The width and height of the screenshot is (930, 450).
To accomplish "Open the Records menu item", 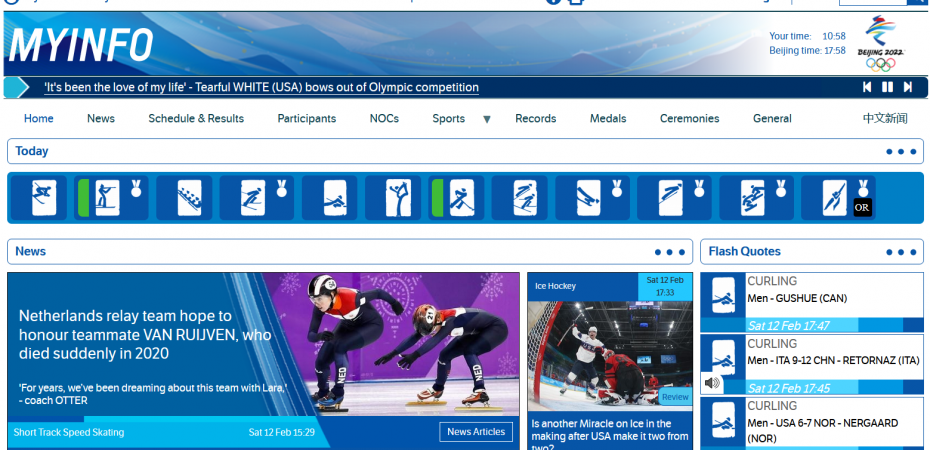I will [x=536, y=119].
